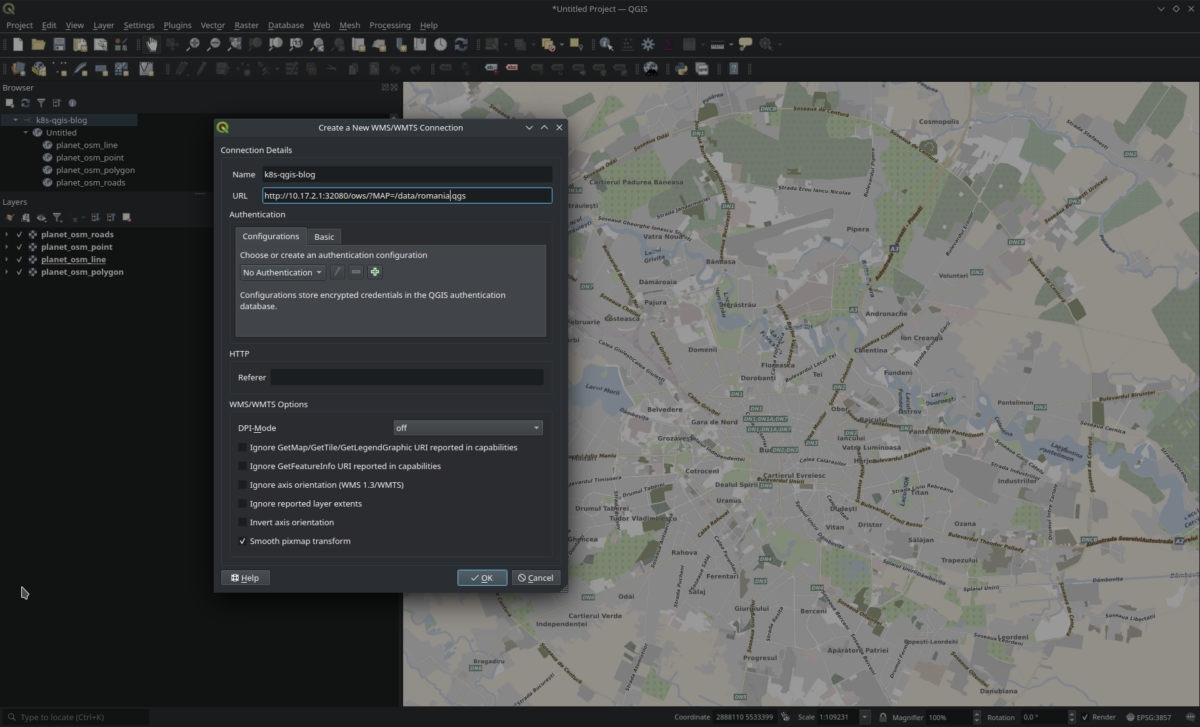The height and width of the screenshot is (727, 1200).
Task: Enable Ignore reported layer extents
Action: coord(241,503)
